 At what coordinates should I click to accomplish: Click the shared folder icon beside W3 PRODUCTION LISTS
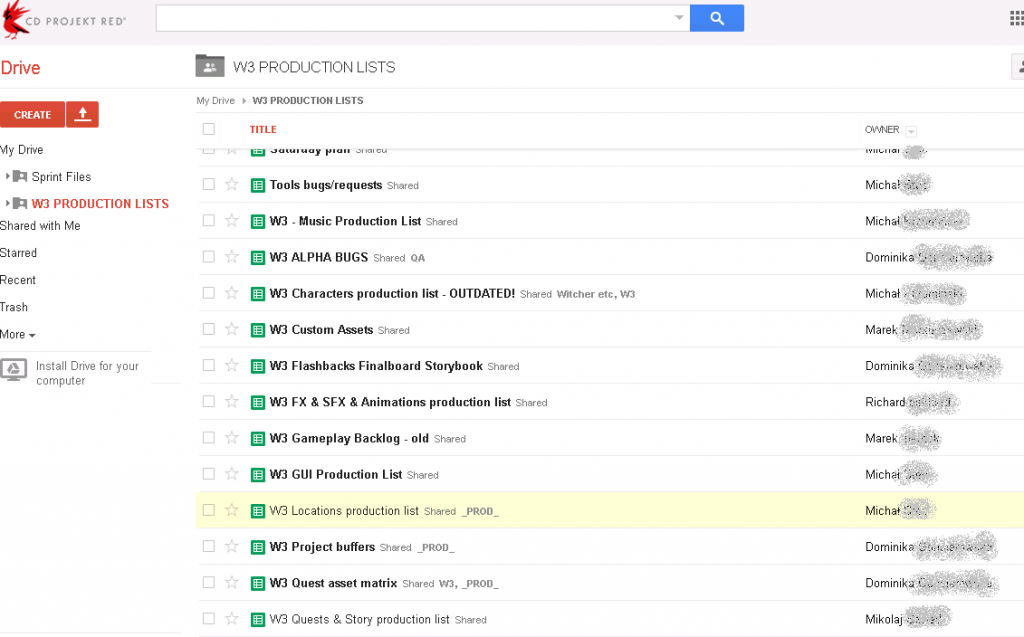coord(210,67)
